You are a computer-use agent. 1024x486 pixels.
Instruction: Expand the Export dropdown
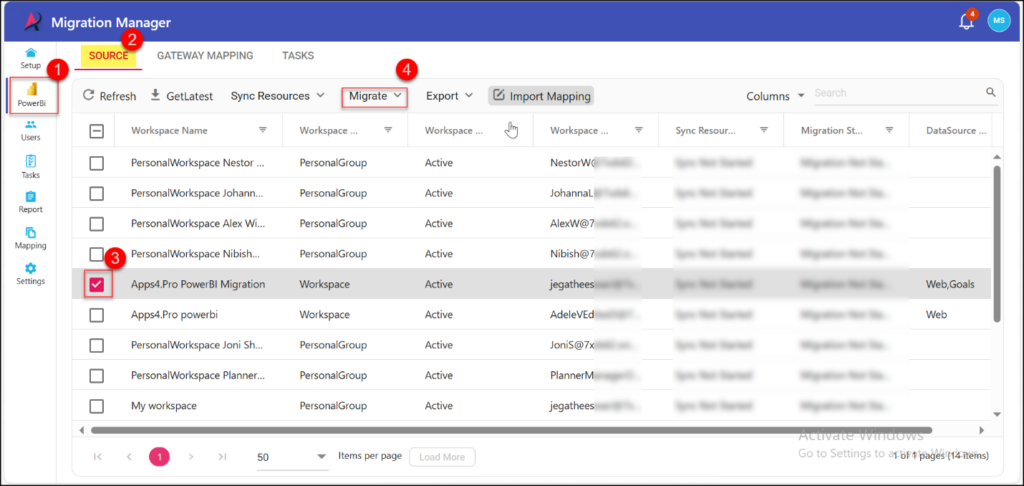click(x=449, y=95)
